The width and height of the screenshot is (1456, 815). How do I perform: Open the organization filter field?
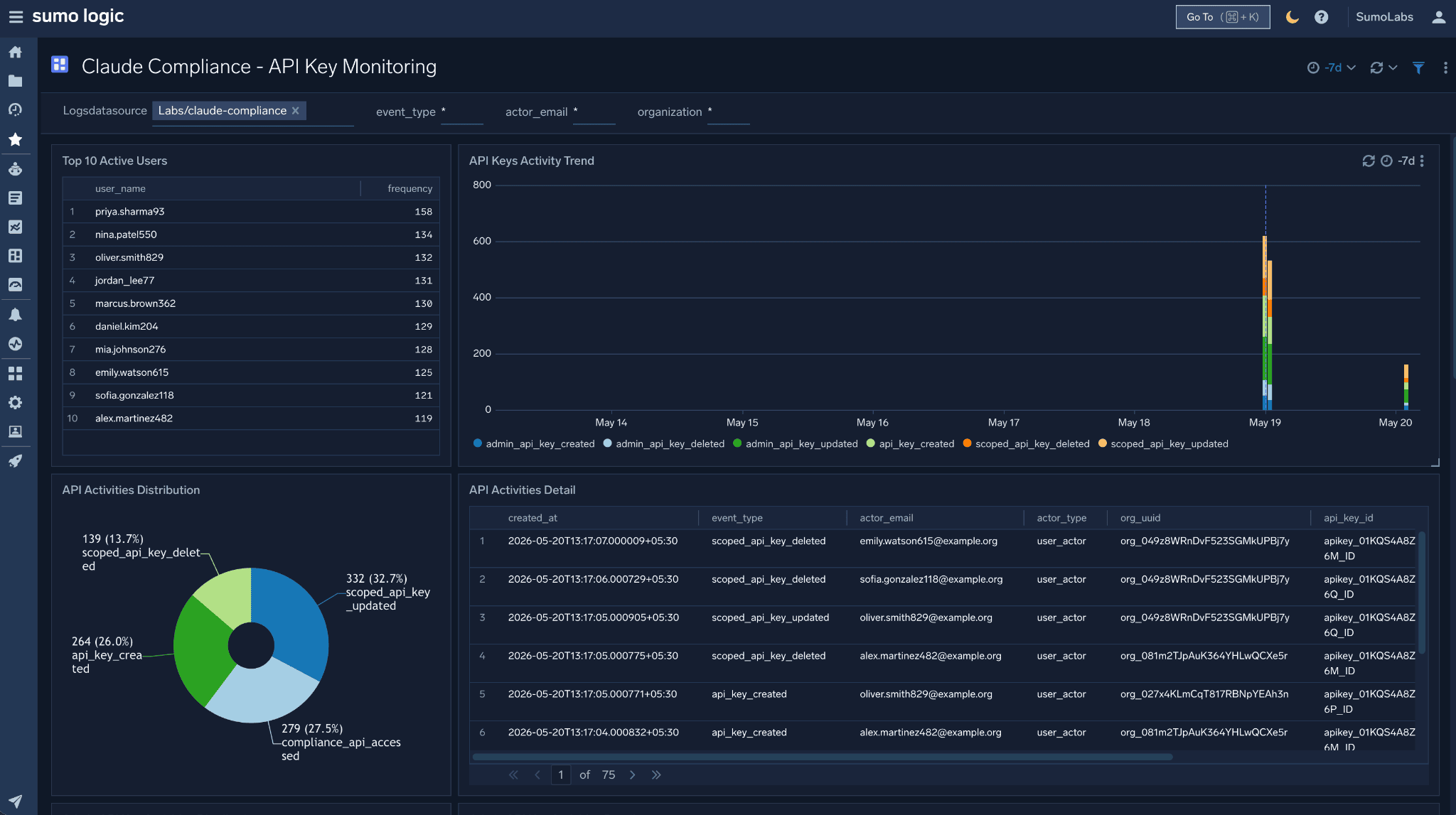[x=729, y=112]
